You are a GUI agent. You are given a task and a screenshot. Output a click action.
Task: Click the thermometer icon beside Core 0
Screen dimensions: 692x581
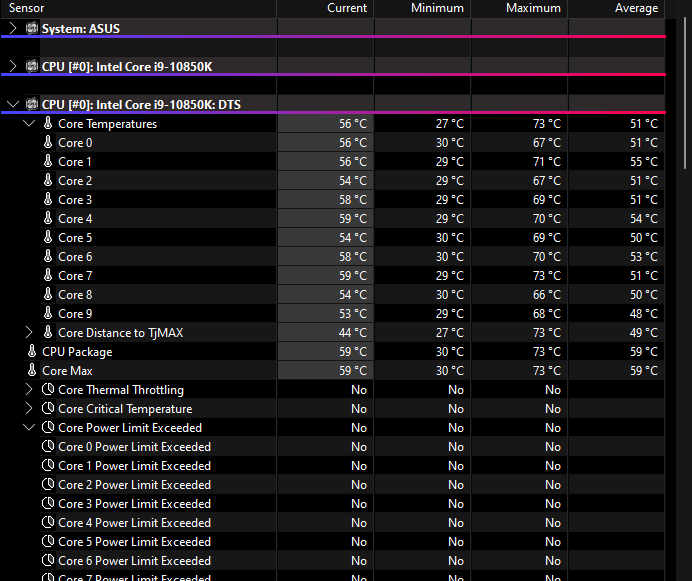(x=48, y=143)
